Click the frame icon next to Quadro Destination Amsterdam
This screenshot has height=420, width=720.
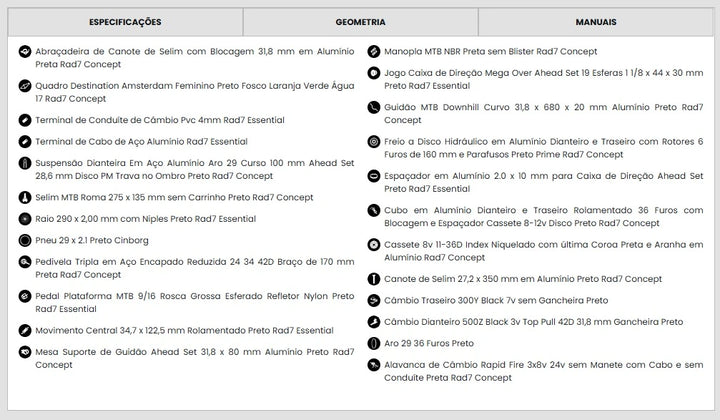25,87
